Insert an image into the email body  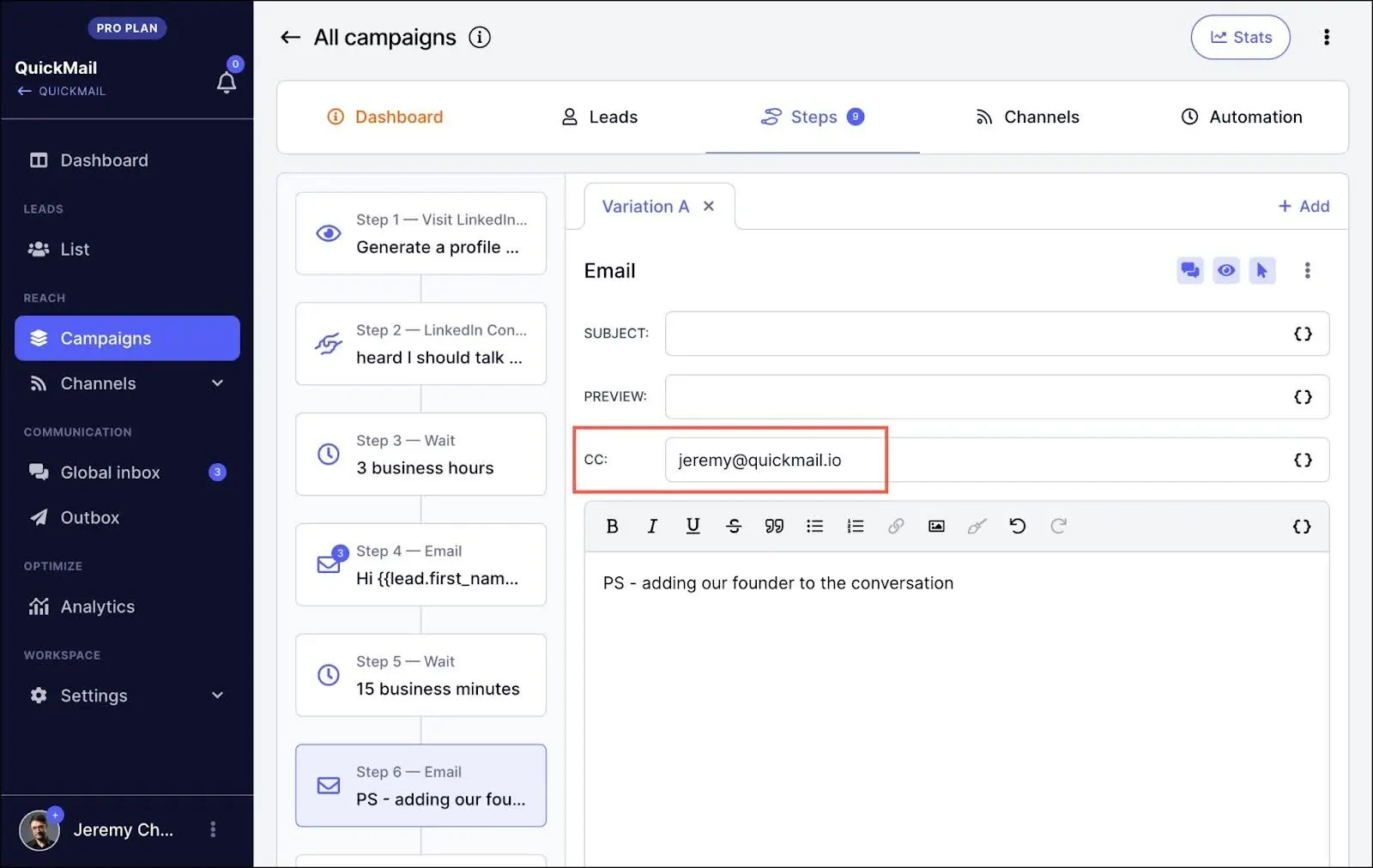[x=936, y=526]
